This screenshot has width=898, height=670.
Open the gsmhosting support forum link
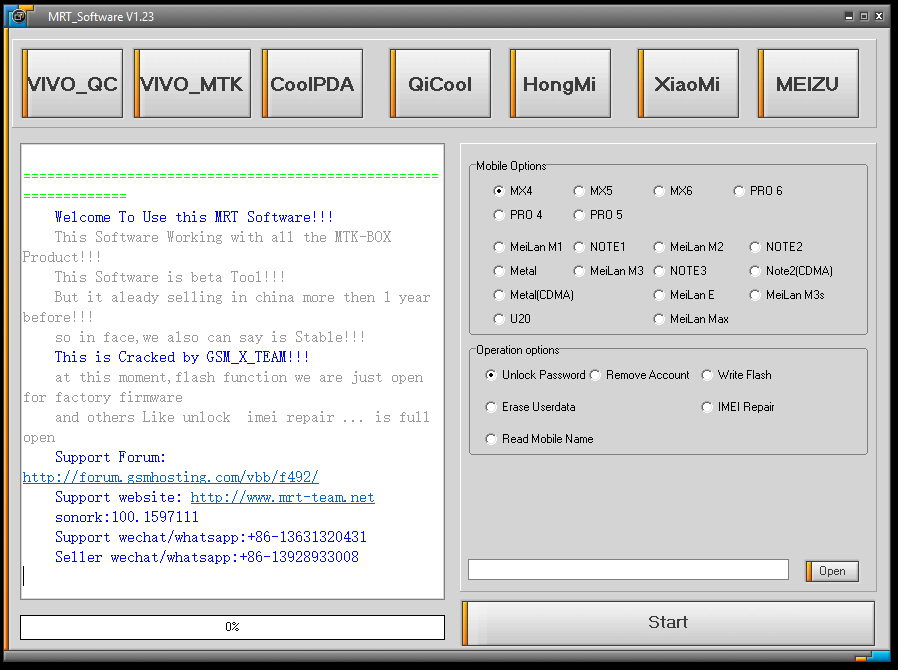pos(171,477)
